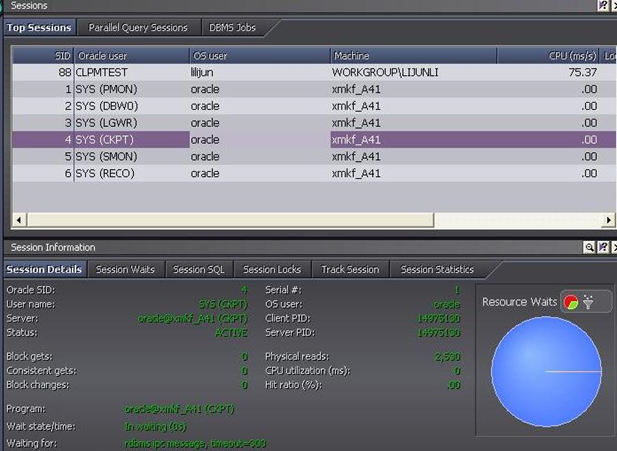Click the Resource Waits label
617x451 pixels.
[519, 302]
